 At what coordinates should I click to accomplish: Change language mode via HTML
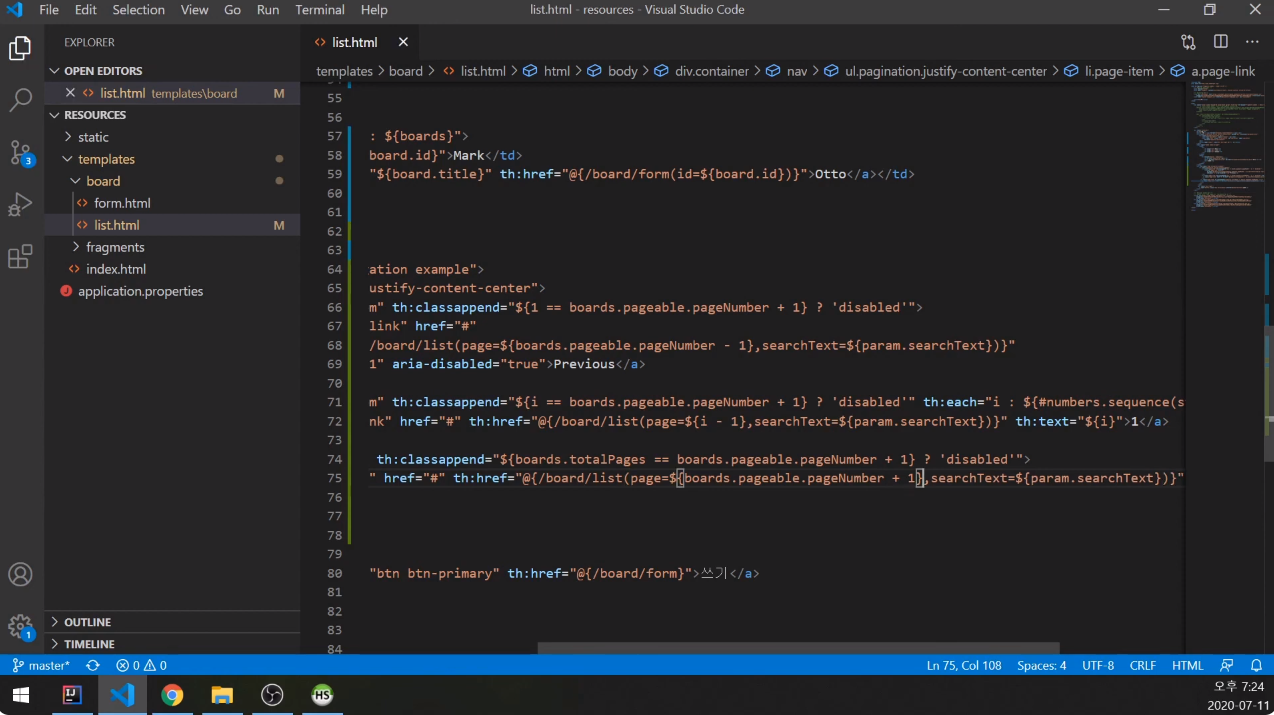tap(1188, 665)
